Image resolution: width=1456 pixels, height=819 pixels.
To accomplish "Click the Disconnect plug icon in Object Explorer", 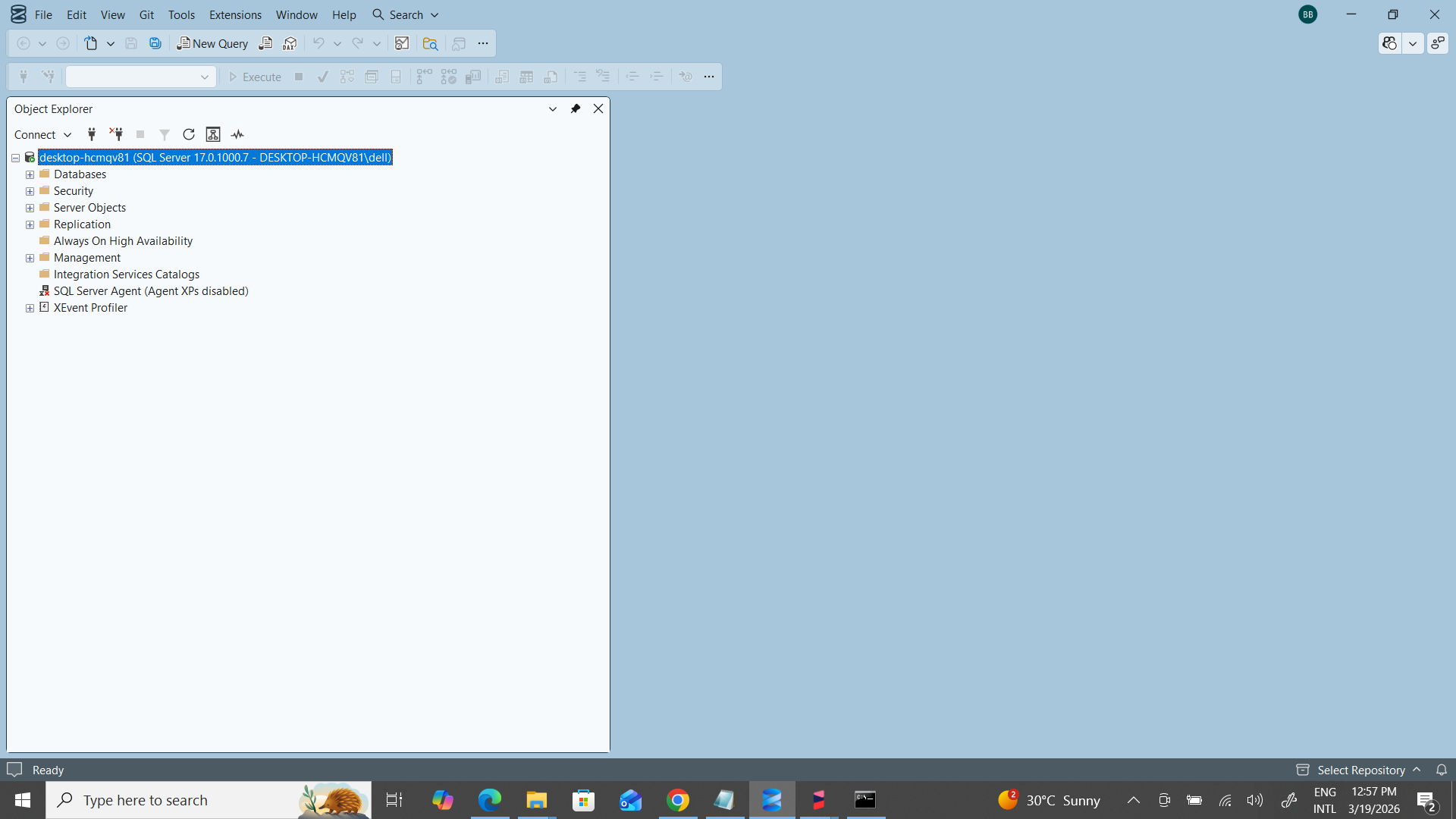I will click(x=116, y=134).
